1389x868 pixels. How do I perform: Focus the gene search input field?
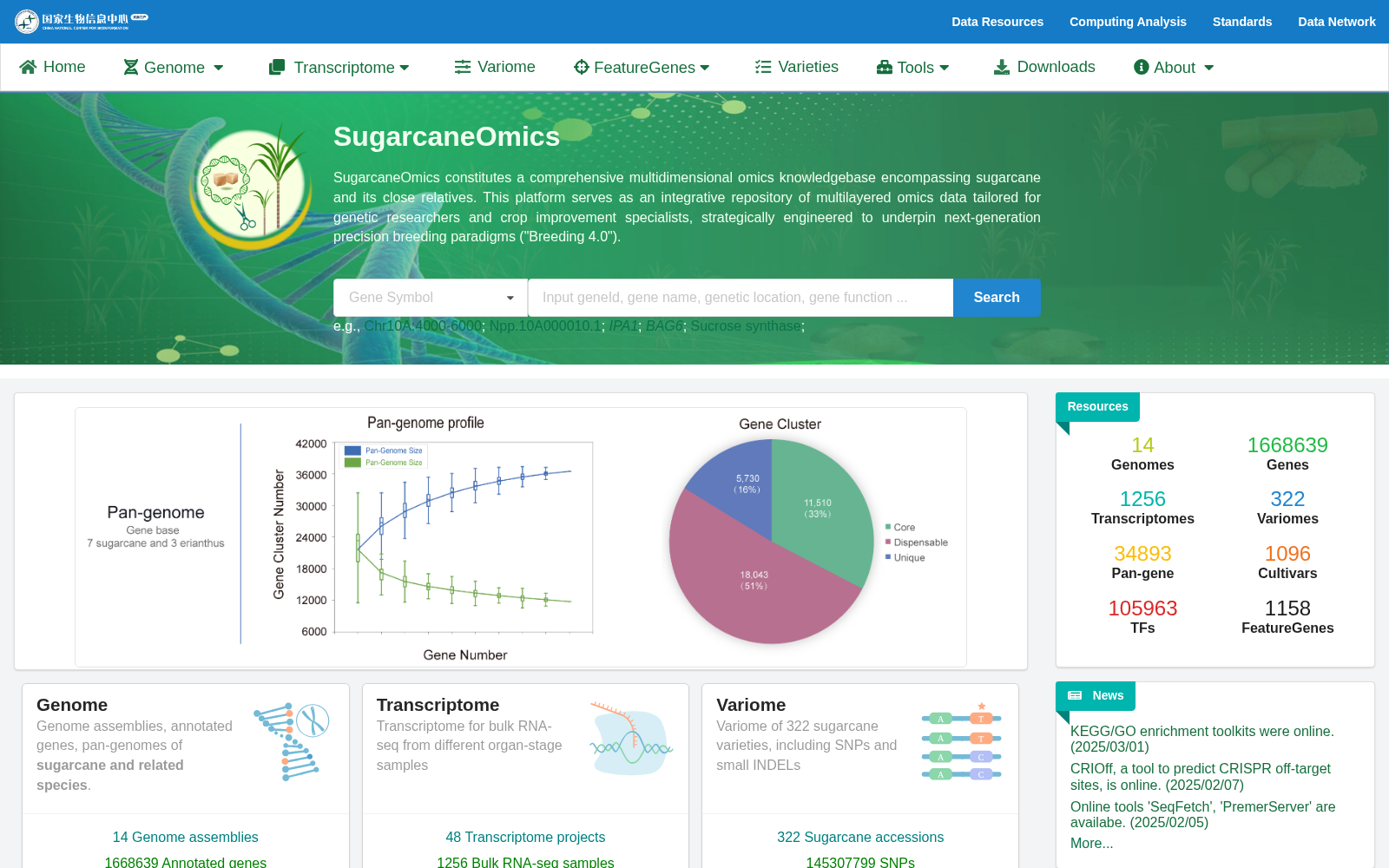741,298
